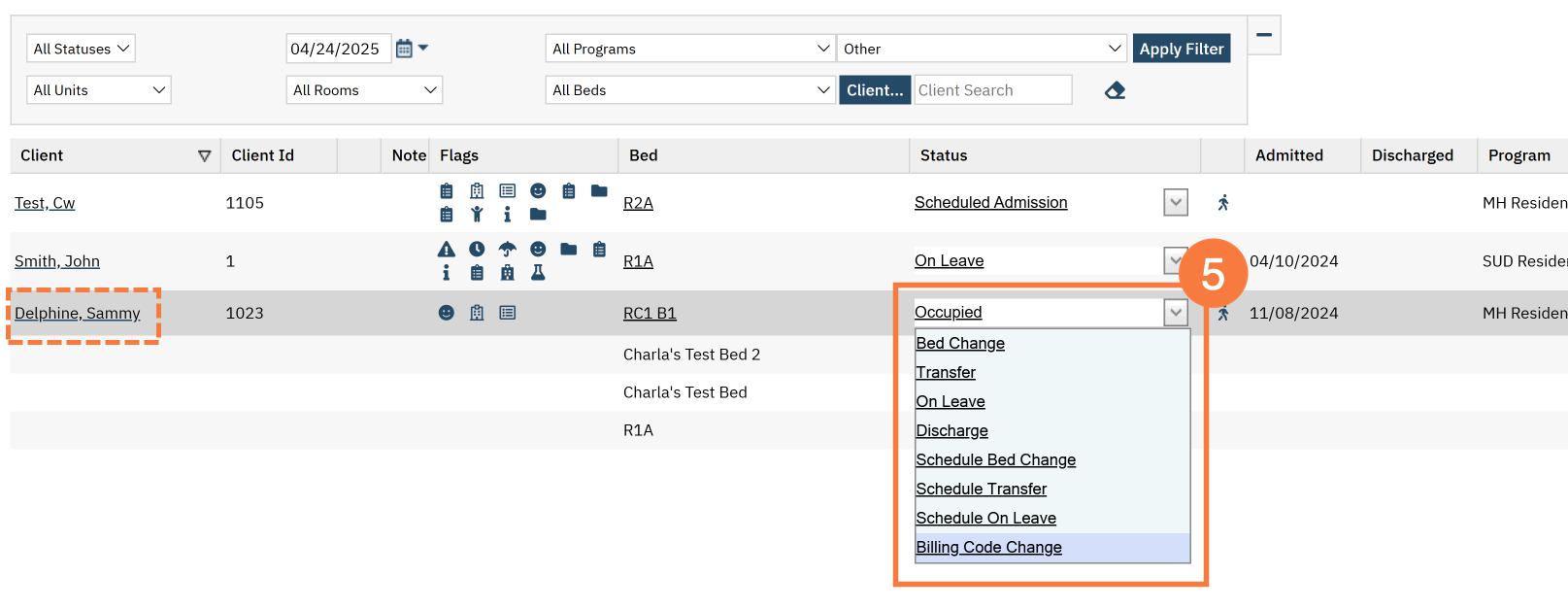Click the clock flag icon for Smith, John
The image size is (1568, 609).
coord(477,249)
